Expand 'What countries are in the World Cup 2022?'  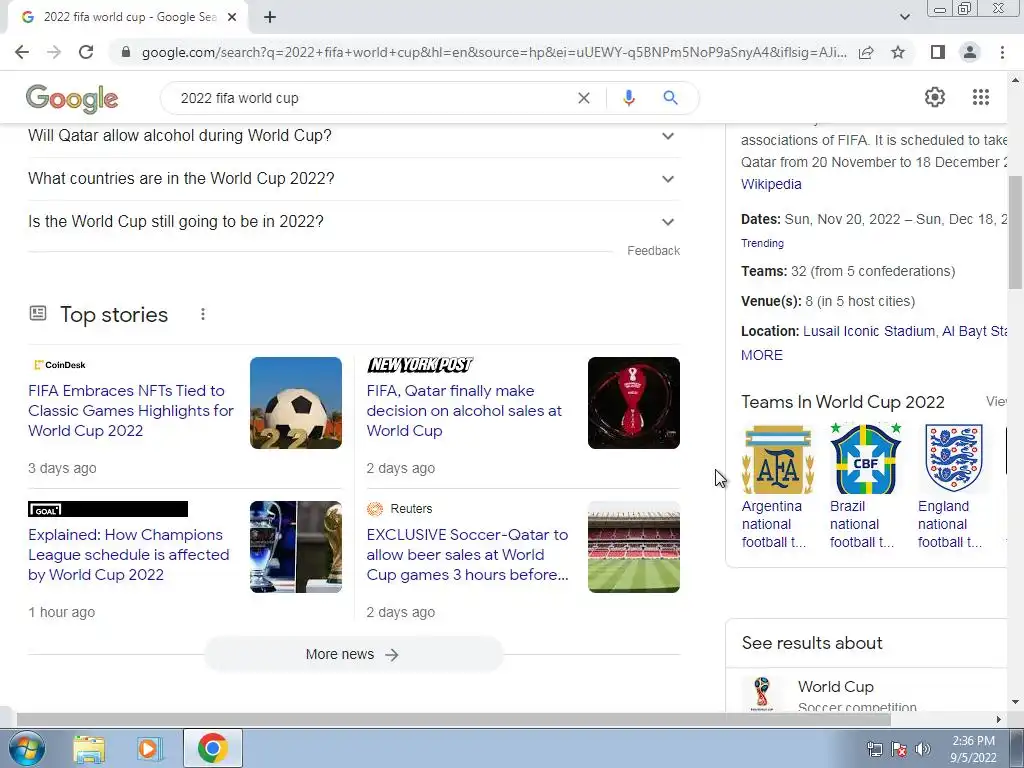pos(354,179)
